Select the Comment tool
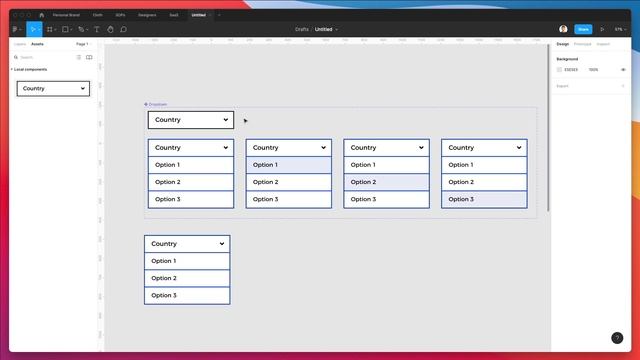 pyautogui.click(x=123, y=29)
